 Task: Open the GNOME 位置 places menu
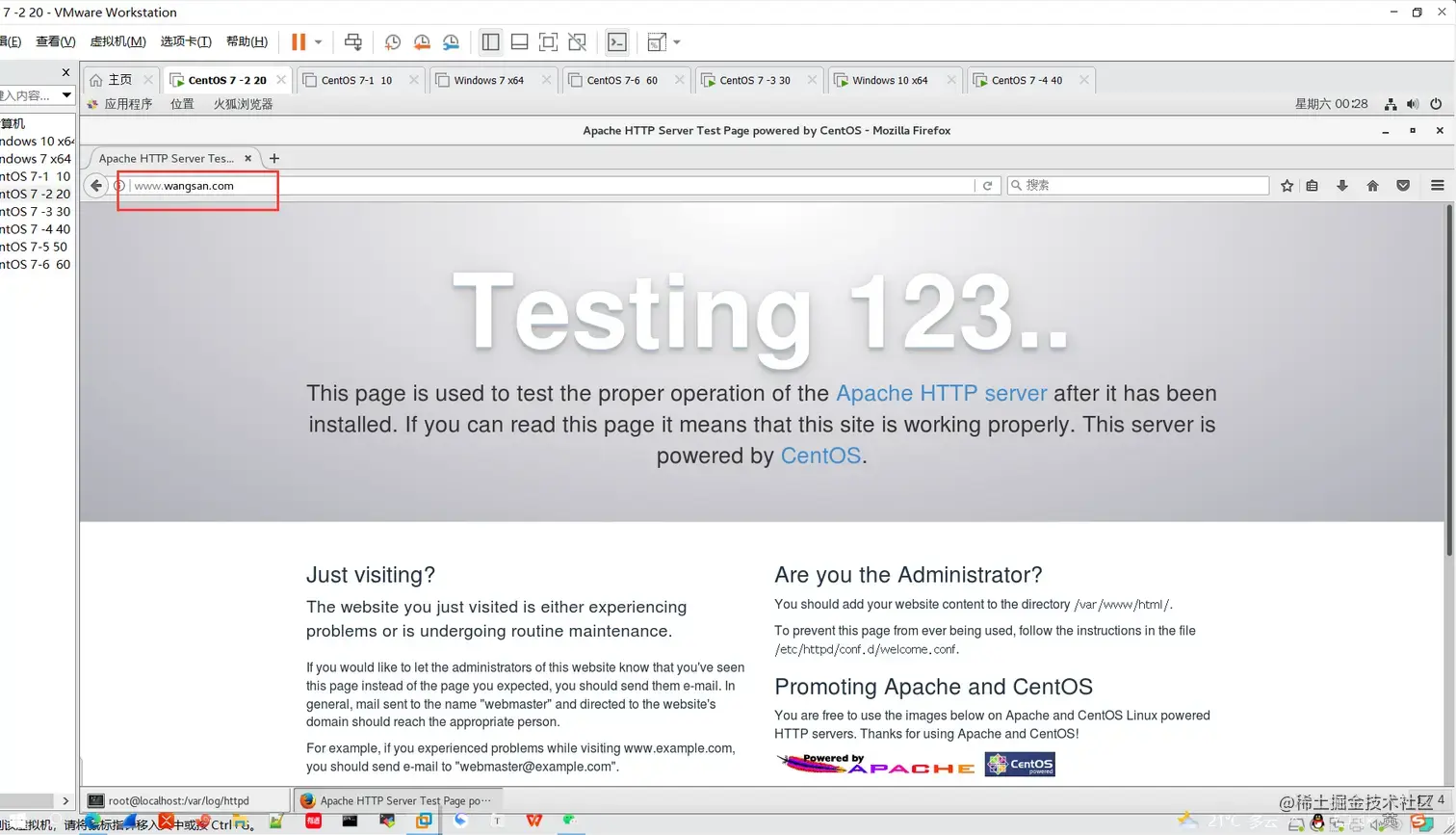tap(182, 104)
